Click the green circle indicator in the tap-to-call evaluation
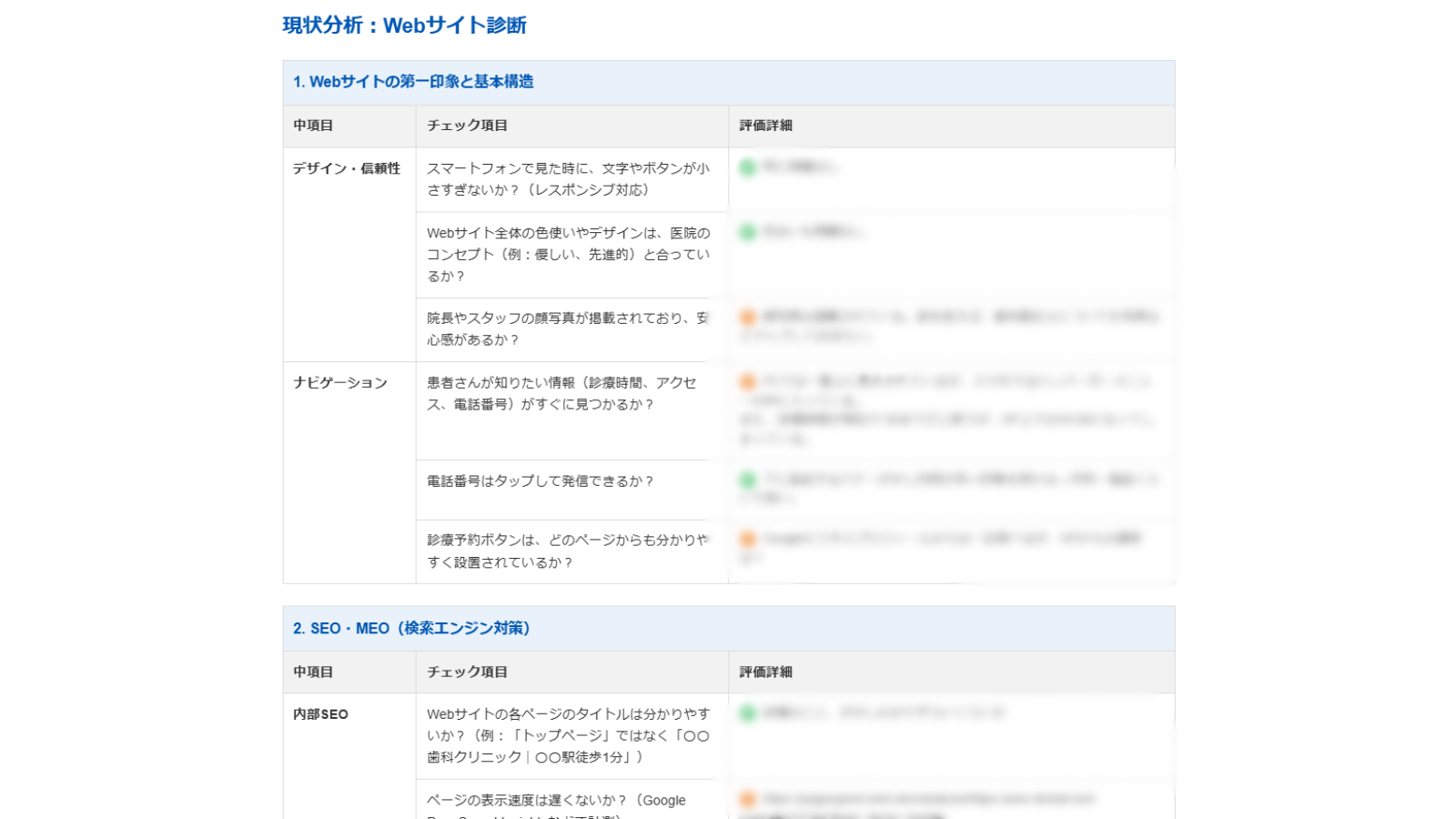Screen dimensions: 1456x819 click(746, 480)
